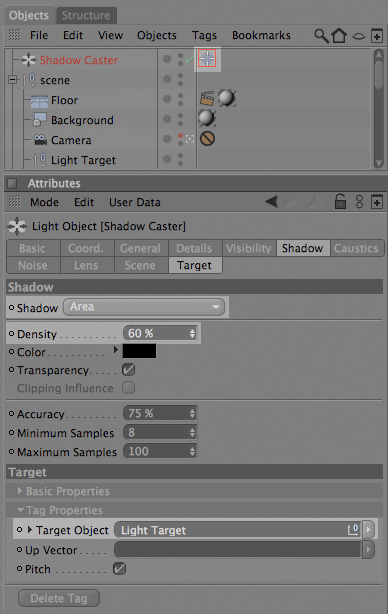Click the clapperboard tag on Floor
The height and width of the screenshot is (614, 388).
click(x=207, y=98)
